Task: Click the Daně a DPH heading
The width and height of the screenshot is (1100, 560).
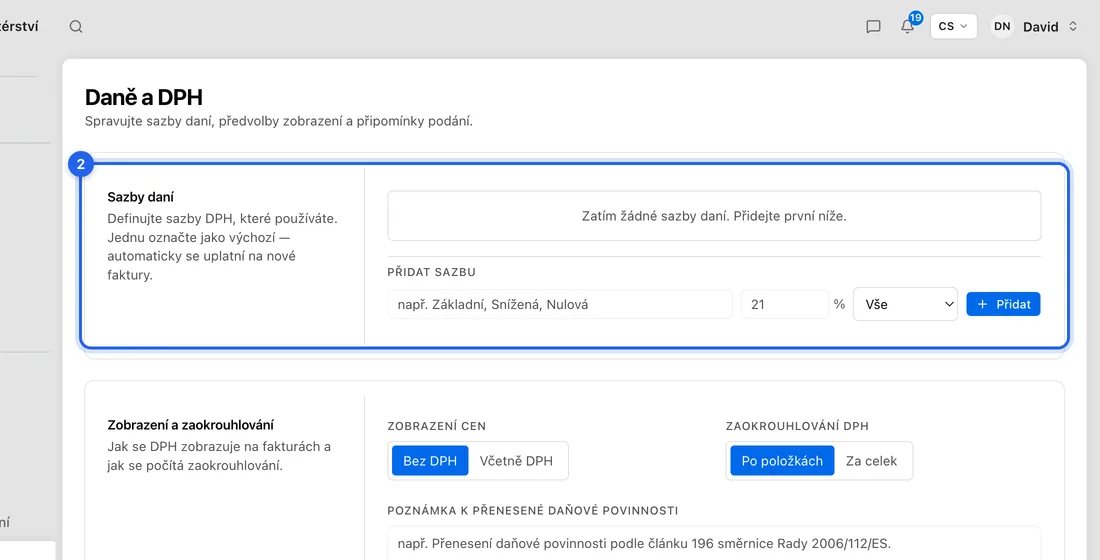Action: pyautogui.click(x=144, y=98)
